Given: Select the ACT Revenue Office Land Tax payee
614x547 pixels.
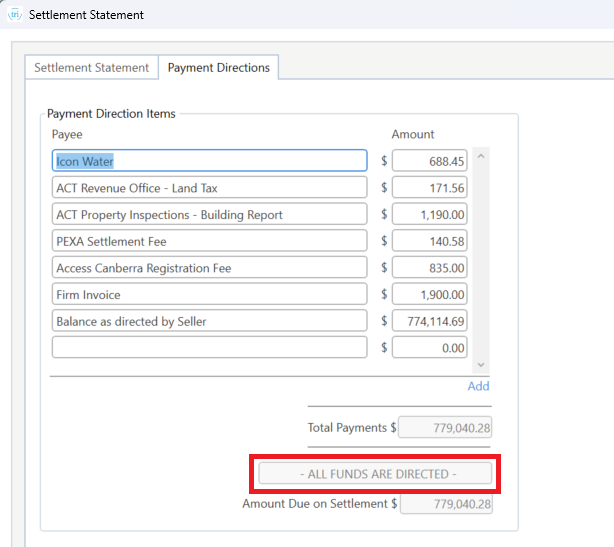Looking at the screenshot, I should [x=209, y=188].
